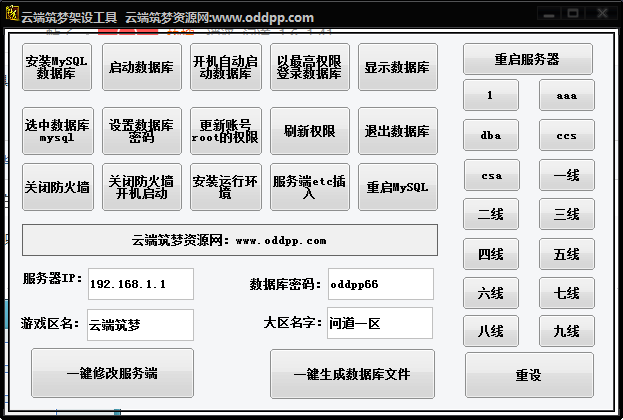Click the 显示数据库 button
The width and height of the screenshot is (623, 420).
point(398,67)
